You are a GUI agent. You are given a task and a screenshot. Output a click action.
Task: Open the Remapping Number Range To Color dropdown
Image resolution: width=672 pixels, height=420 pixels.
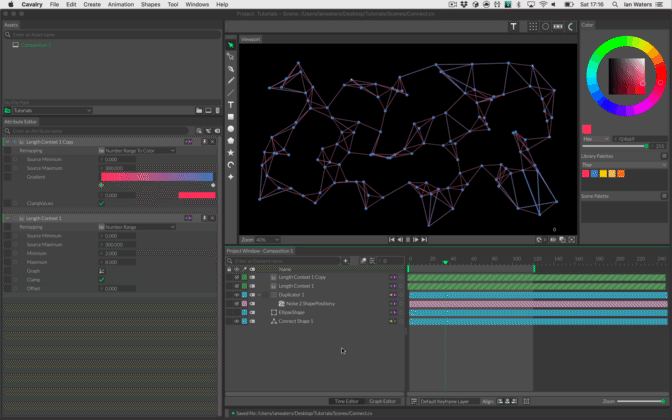pyautogui.click(x=138, y=150)
